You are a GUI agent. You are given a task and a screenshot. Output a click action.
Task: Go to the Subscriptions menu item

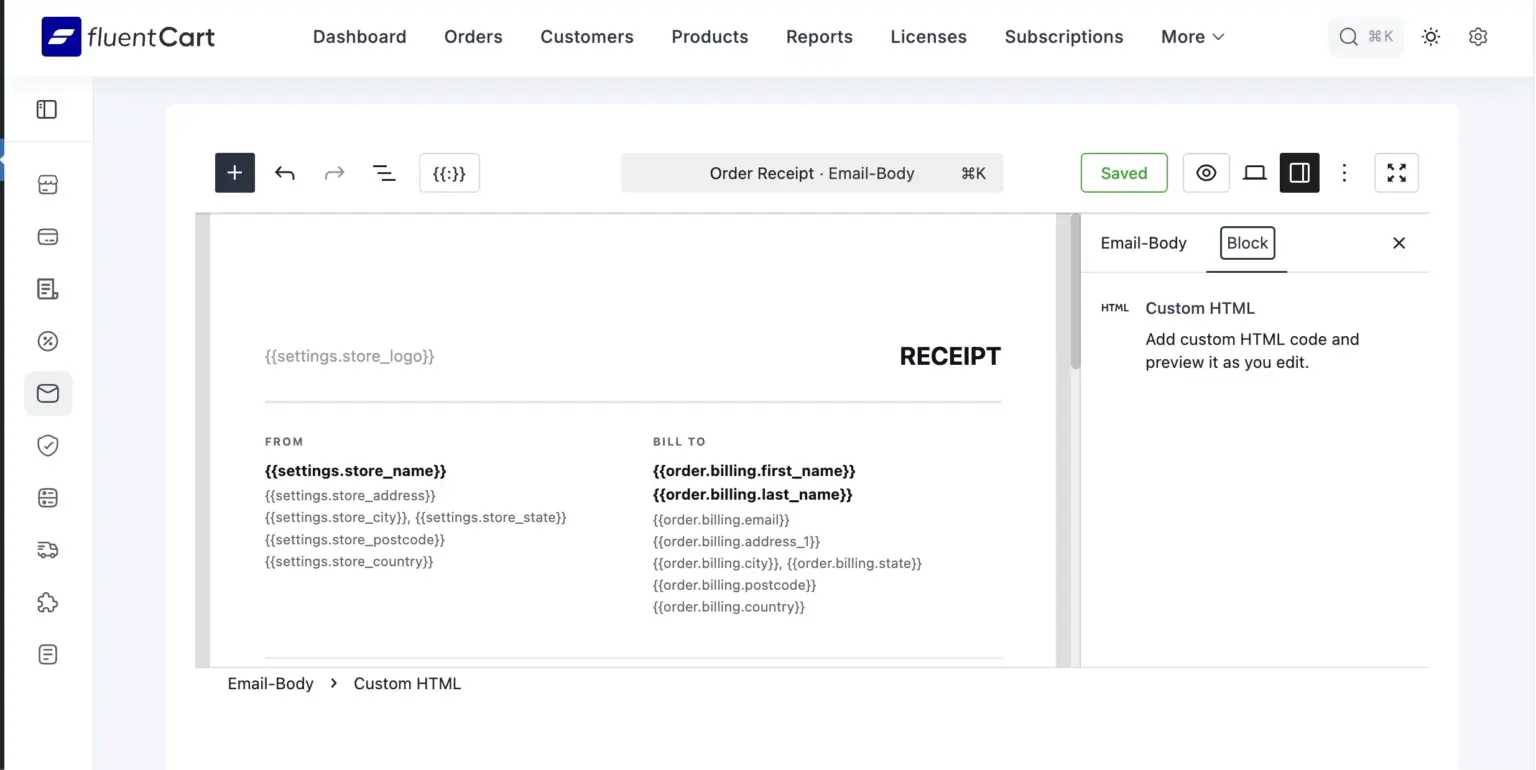point(1063,36)
